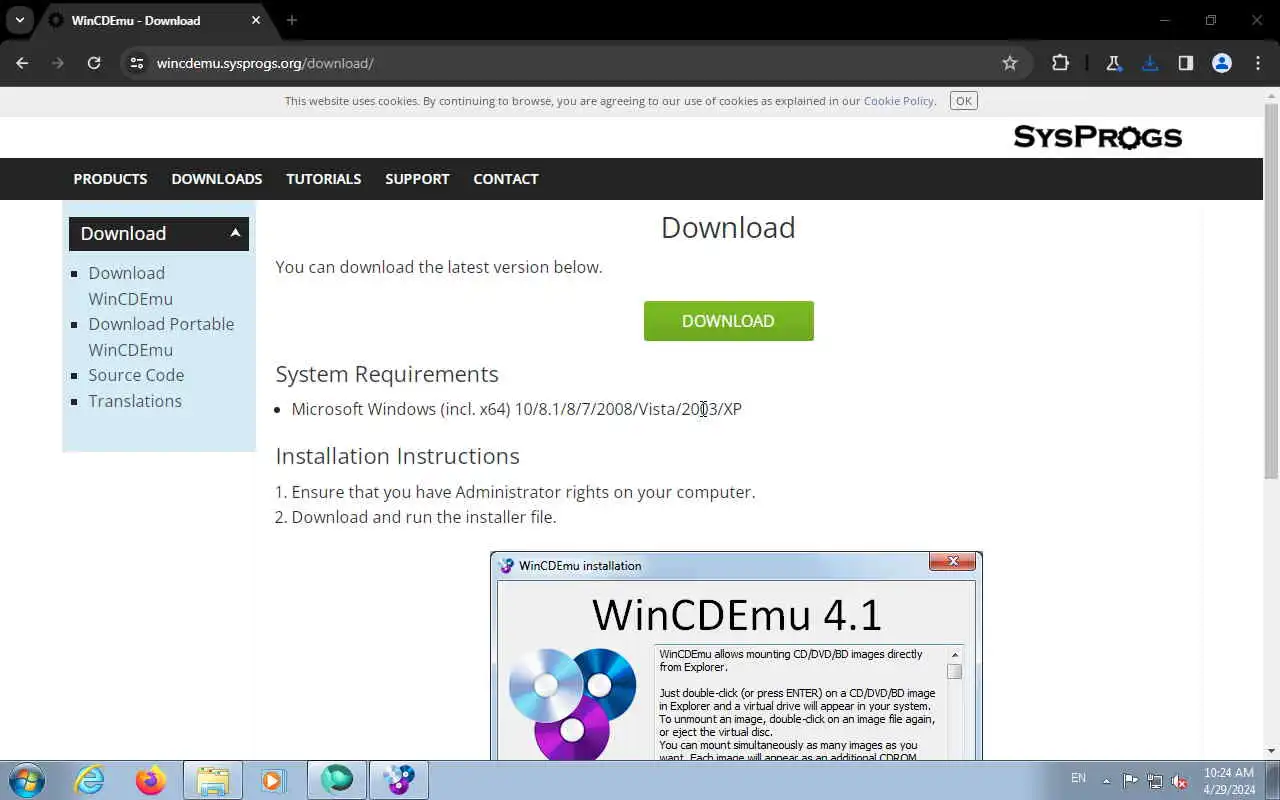Bookmark this page with the star icon
This screenshot has height=800, width=1280.
[x=1010, y=63]
